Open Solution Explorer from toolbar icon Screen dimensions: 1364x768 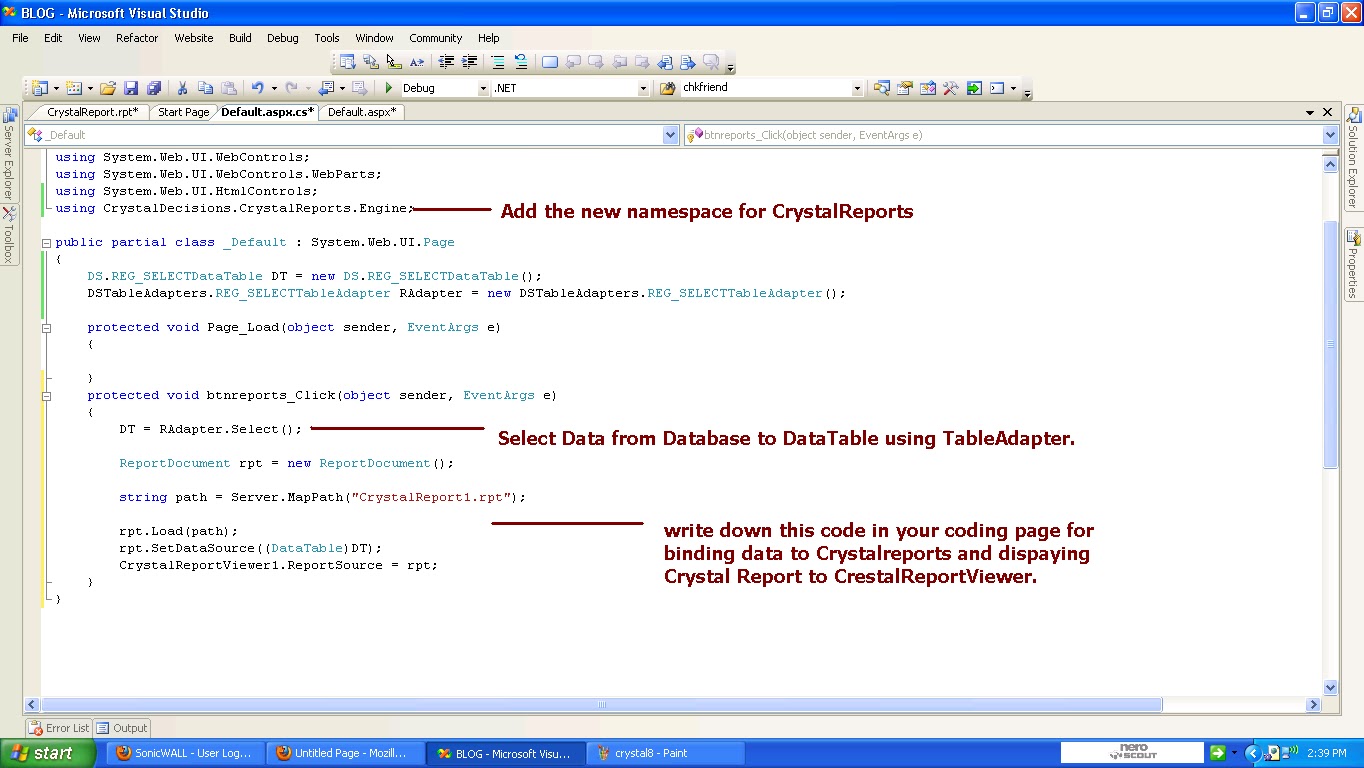coord(882,88)
